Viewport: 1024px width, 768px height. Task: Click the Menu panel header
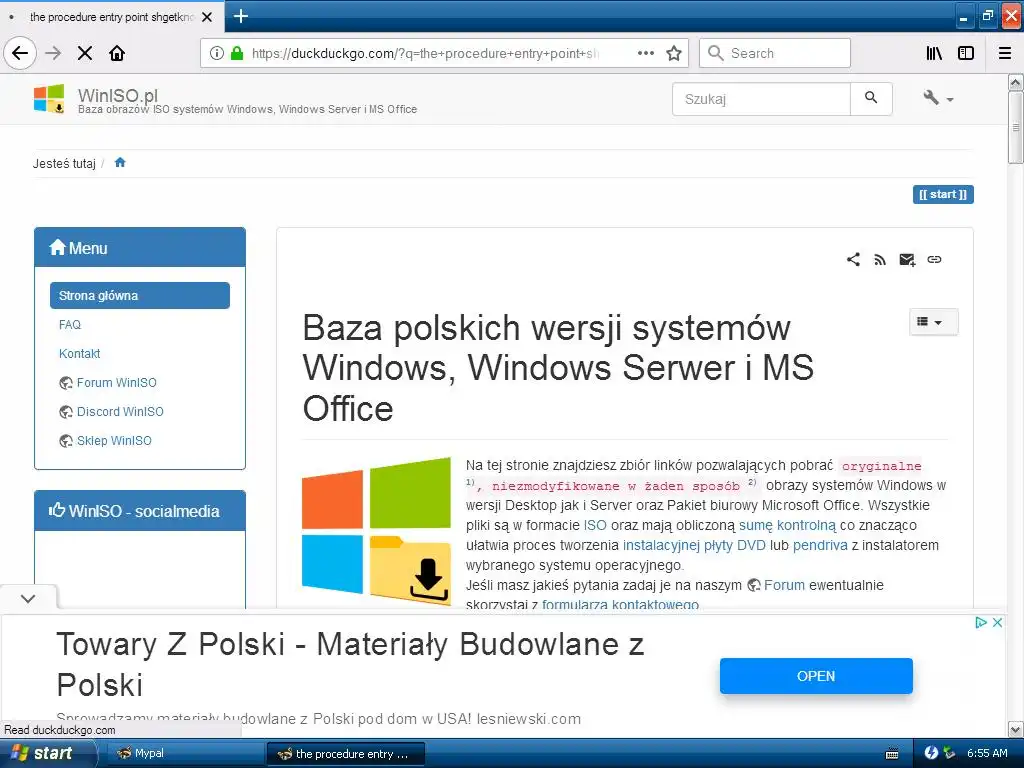(x=140, y=248)
